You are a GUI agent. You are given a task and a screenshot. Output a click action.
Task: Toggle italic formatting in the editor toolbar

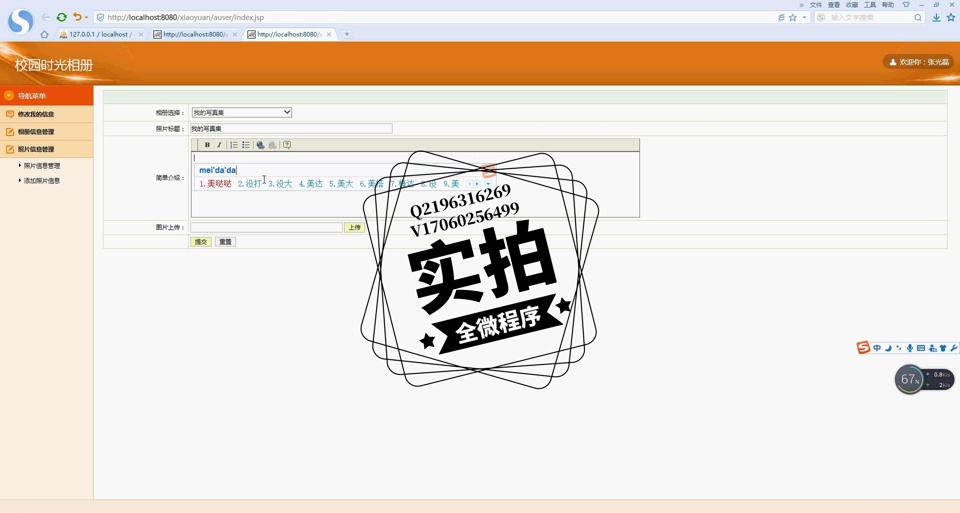click(219, 145)
